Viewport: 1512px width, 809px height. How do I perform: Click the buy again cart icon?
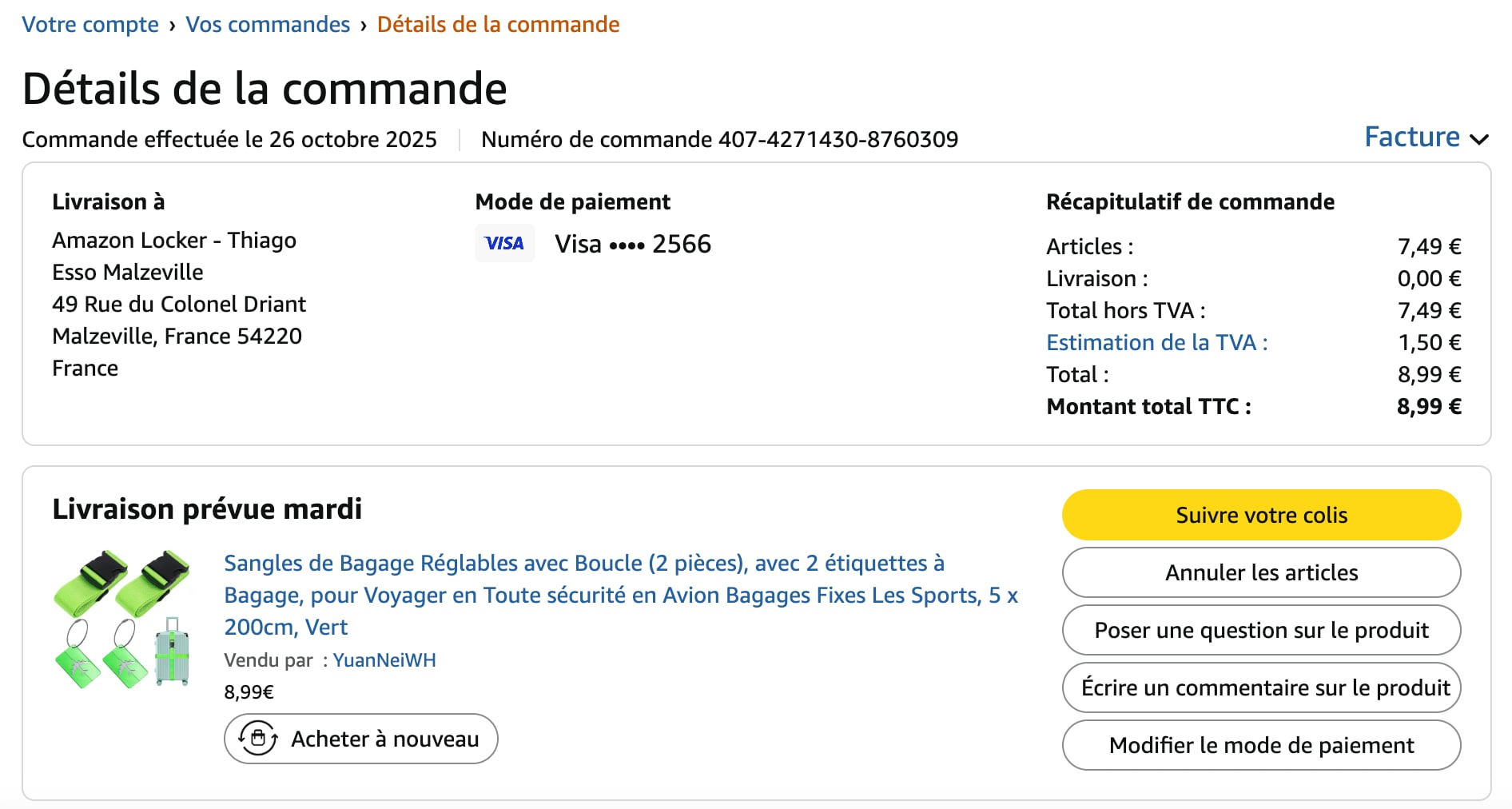(258, 739)
